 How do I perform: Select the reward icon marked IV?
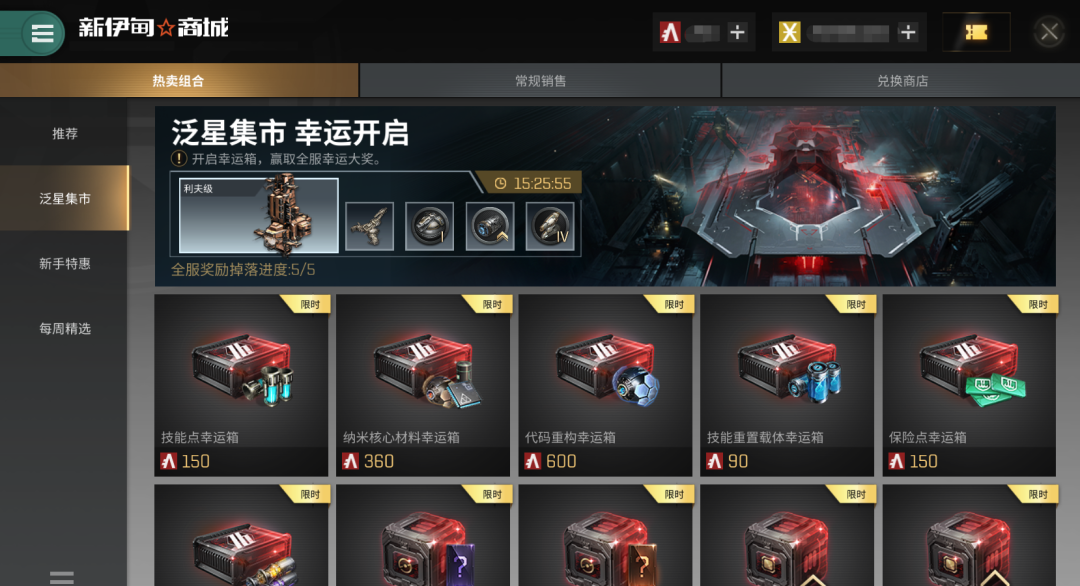point(550,226)
